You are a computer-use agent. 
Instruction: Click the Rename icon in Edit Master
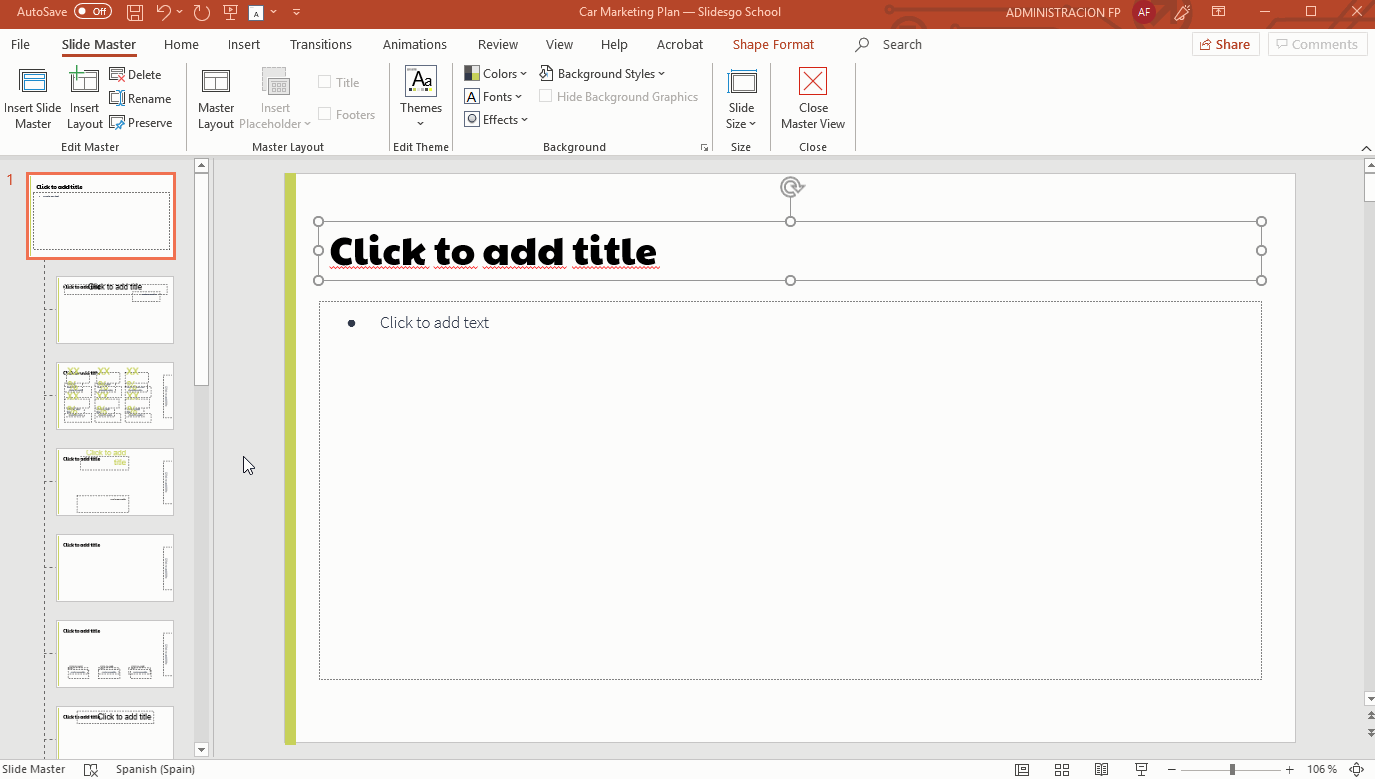(117, 99)
